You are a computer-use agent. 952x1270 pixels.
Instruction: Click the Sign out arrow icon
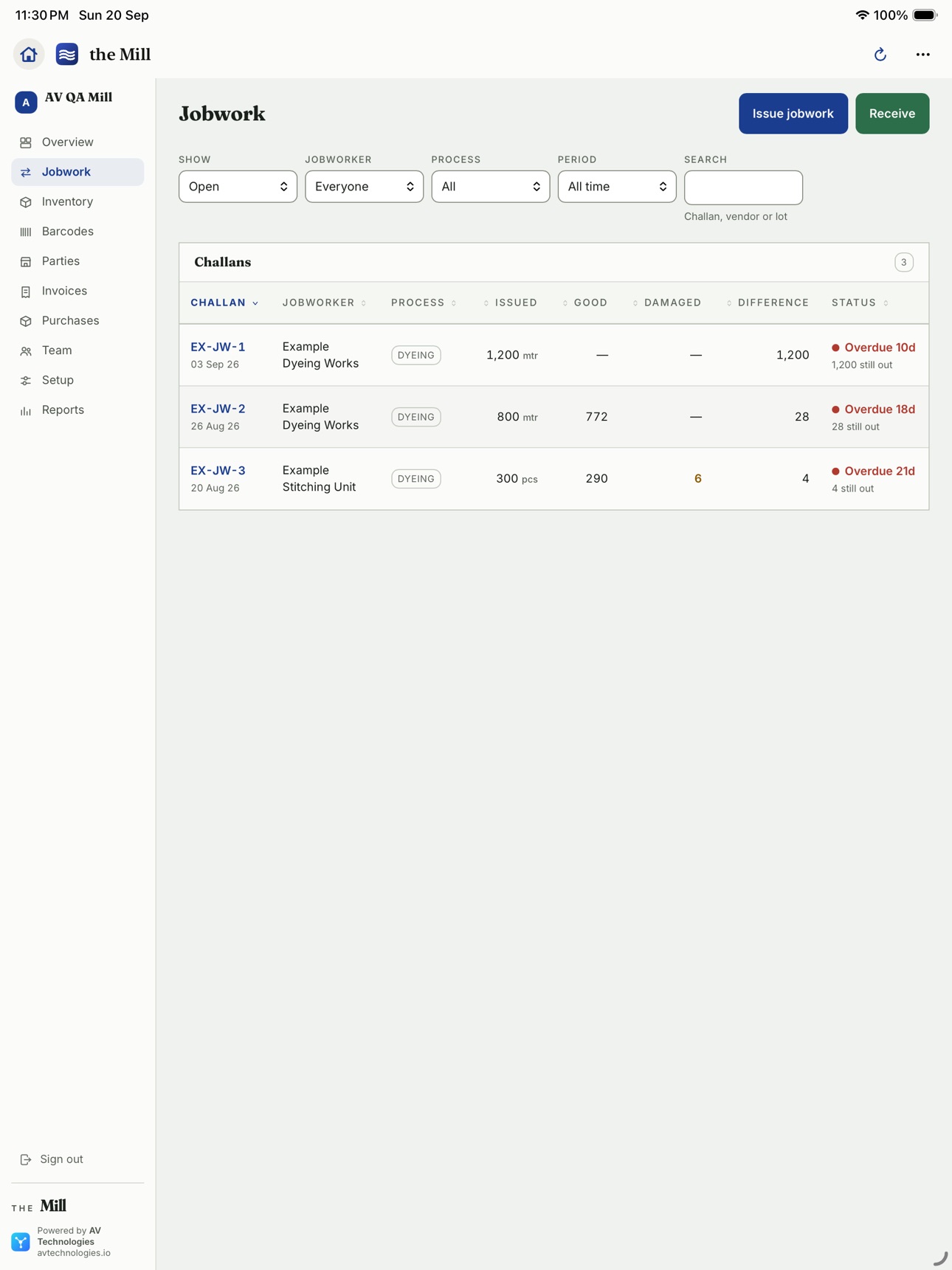pyautogui.click(x=26, y=1159)
